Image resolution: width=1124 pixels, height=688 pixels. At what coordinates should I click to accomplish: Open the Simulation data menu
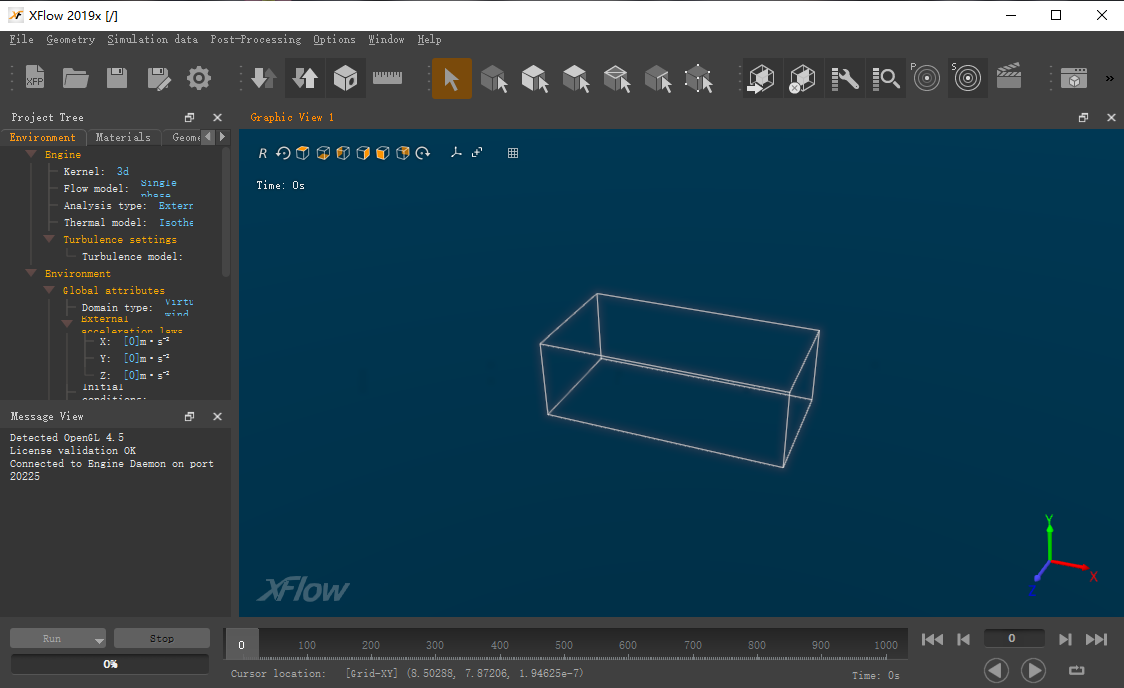coord(153,39)
